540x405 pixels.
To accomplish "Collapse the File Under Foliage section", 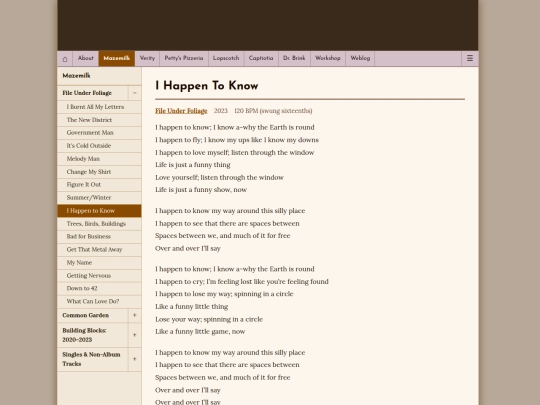I will click(135, 93).
